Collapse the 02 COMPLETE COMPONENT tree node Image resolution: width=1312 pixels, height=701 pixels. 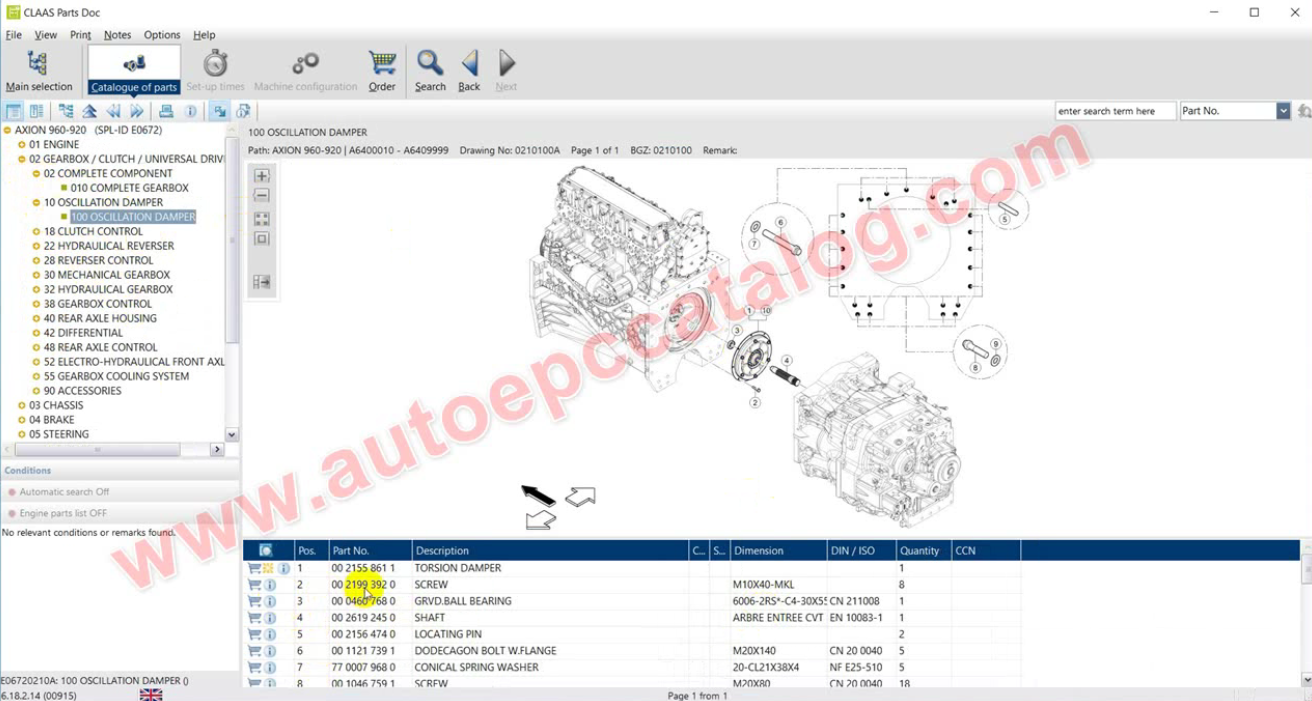pyautogui.click(x=36, y=174)
